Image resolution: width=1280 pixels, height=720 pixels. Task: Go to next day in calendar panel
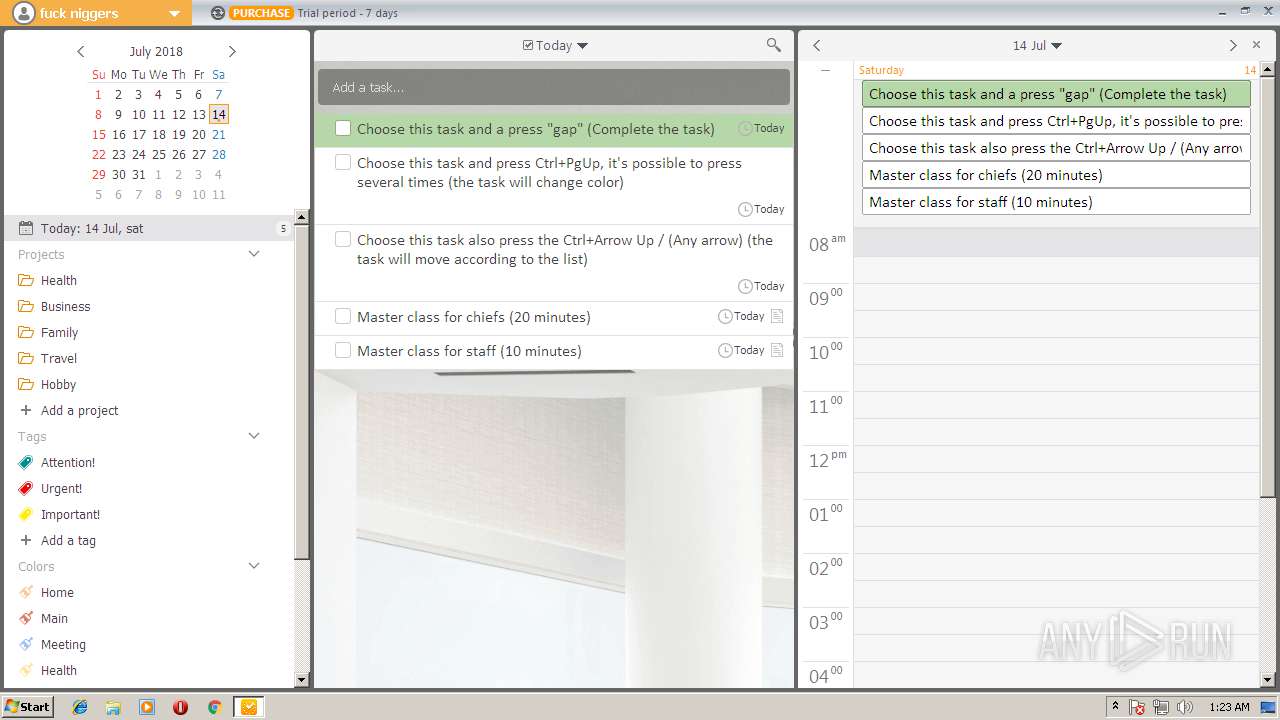click(1233, 45)
